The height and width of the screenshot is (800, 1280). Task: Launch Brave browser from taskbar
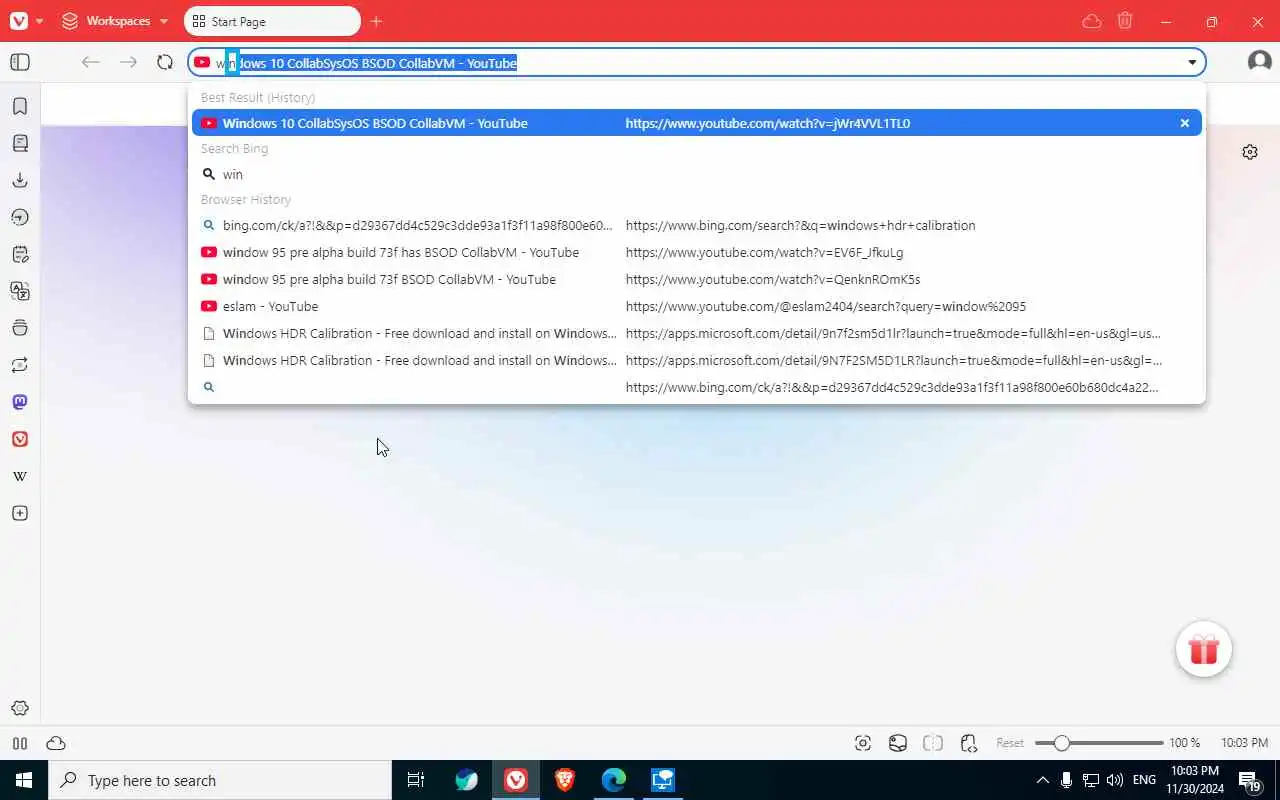point(565,780)
